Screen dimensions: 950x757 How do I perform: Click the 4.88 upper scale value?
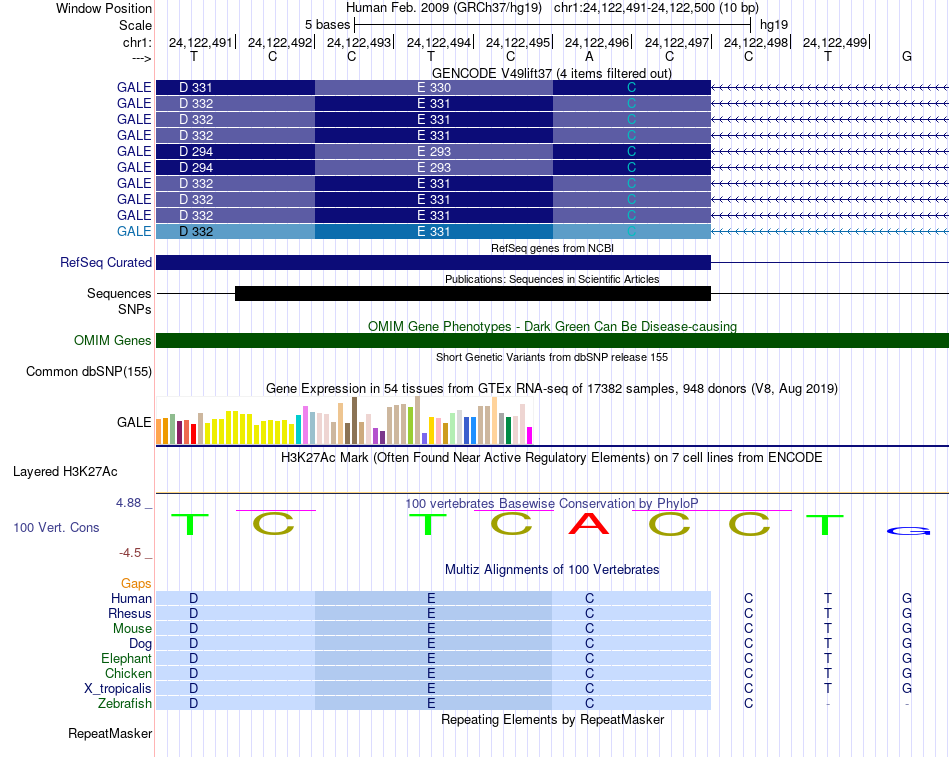(128, 502)
